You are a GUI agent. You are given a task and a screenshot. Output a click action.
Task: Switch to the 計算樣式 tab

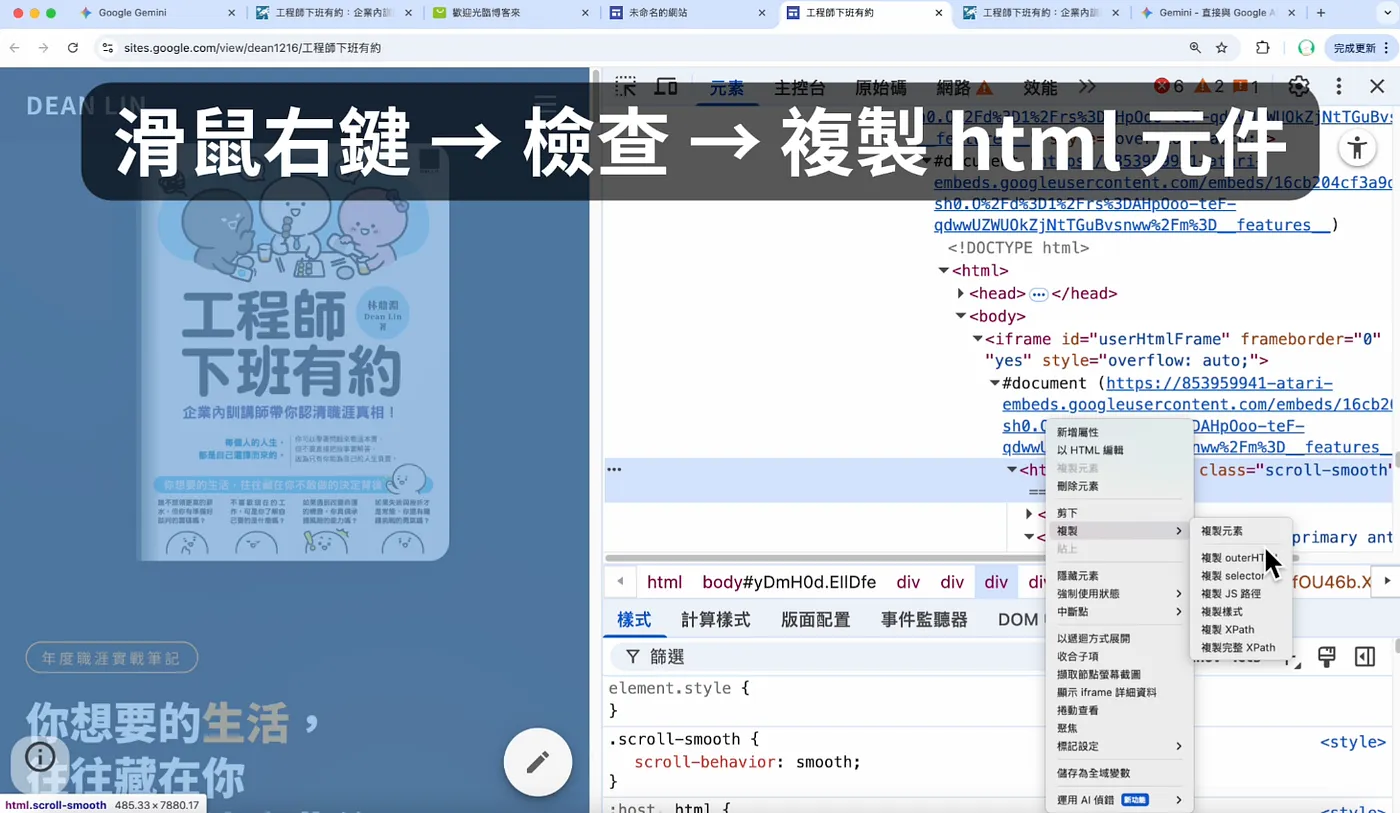coord(716,620)
